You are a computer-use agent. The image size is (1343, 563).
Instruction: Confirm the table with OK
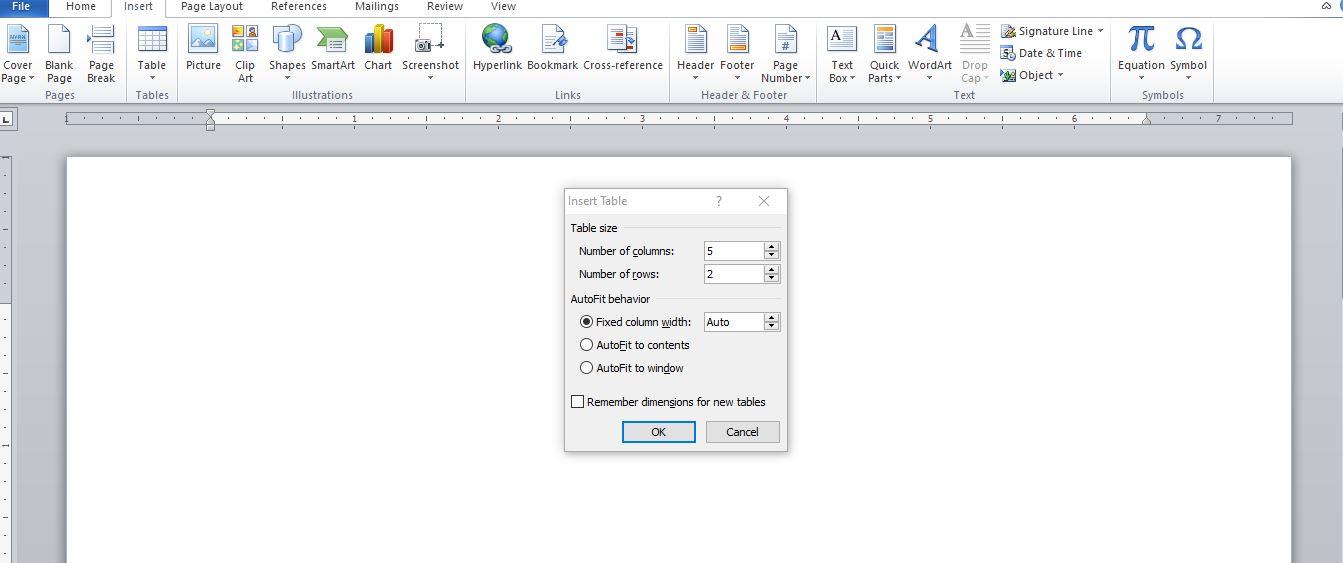(x=658, y=432)
